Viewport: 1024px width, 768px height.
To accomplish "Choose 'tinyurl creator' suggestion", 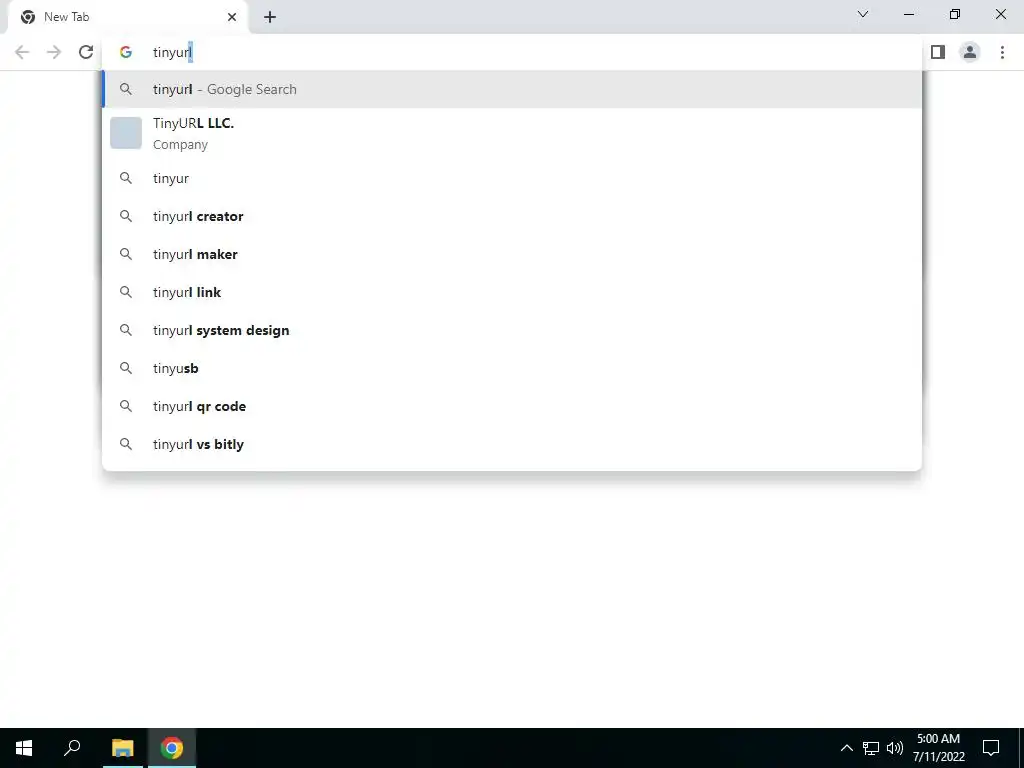I will point(512,216).
